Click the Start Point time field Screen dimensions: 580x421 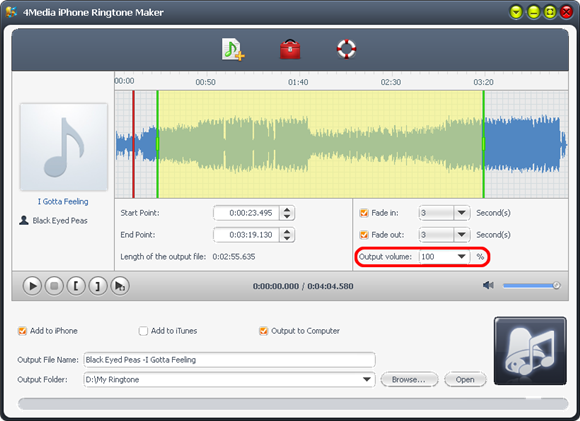[246, 213]
